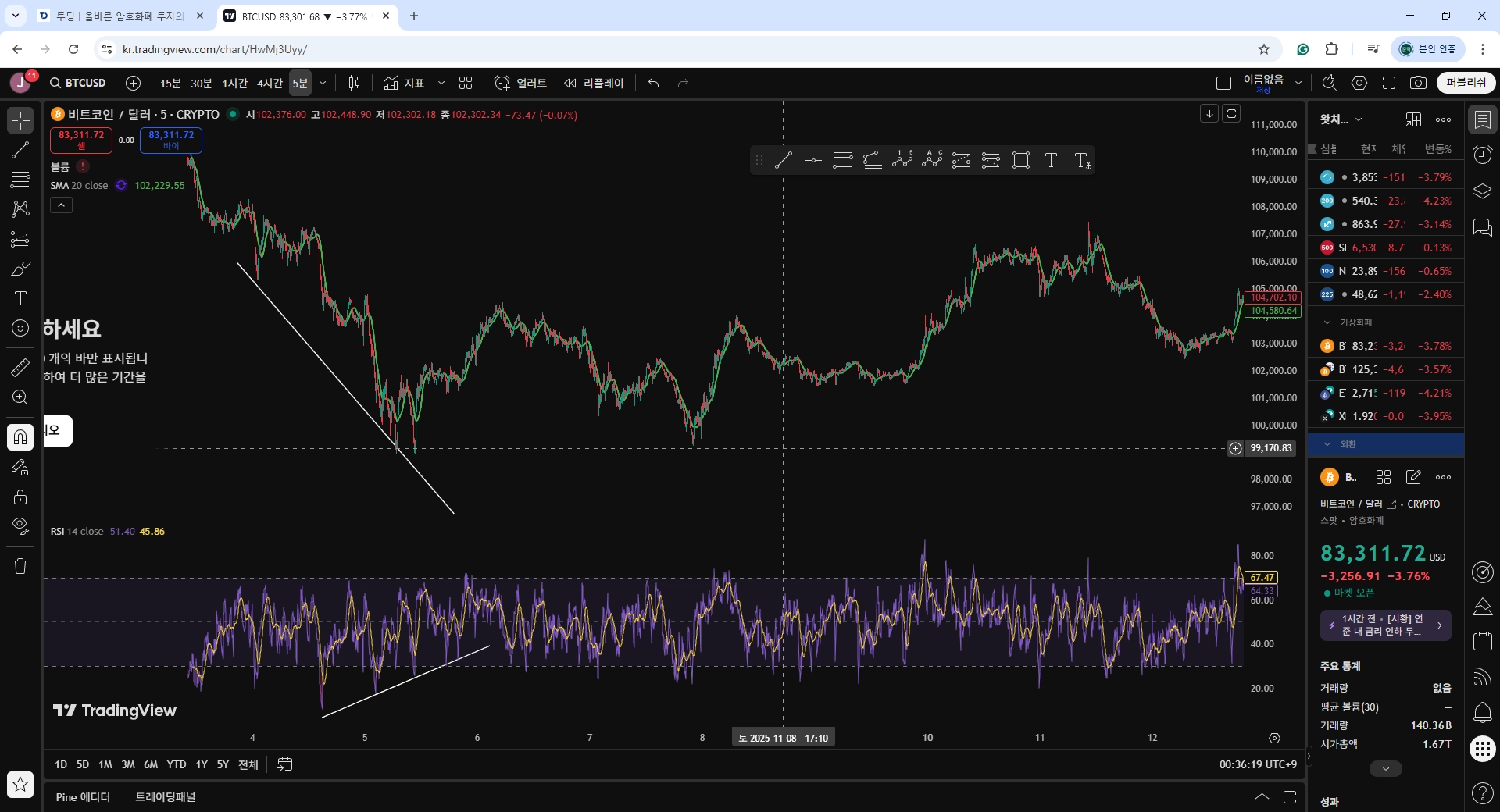Screen dimensions: 1500x812
Task: Open the alerts clock icon panel
Action: [1482, 155]
